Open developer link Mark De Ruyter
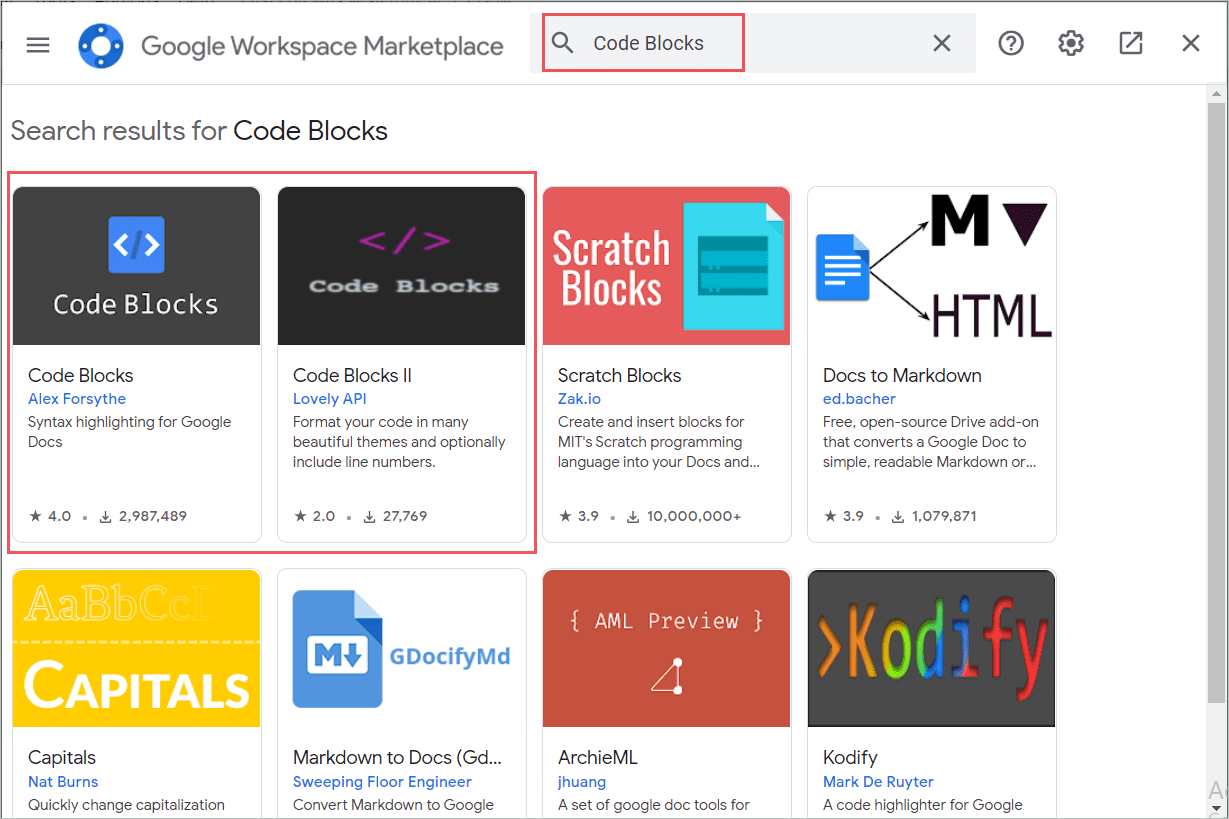 click(878, 782)
